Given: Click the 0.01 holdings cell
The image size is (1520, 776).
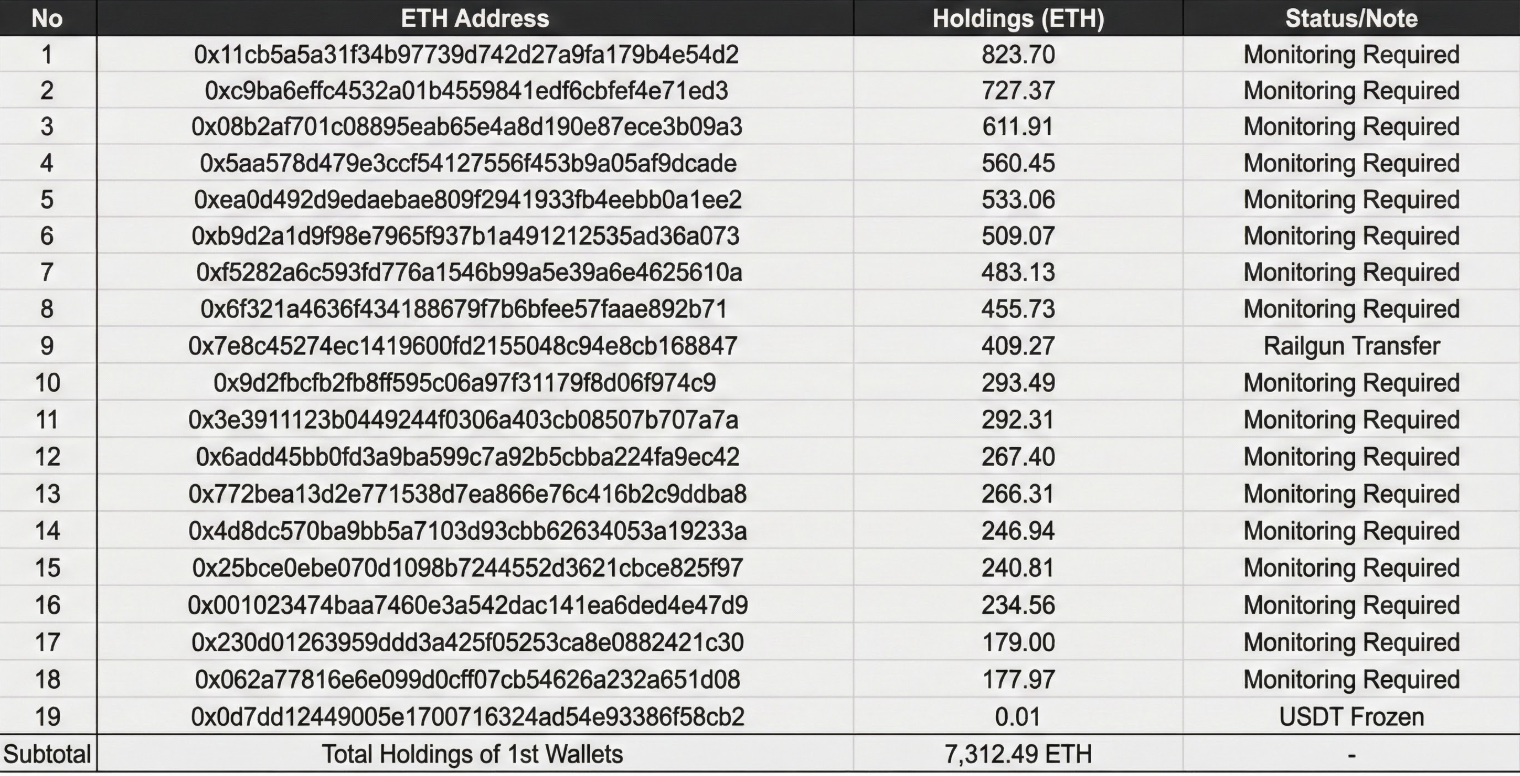Looking at the screenshot, I should (x=1017, y=717).
